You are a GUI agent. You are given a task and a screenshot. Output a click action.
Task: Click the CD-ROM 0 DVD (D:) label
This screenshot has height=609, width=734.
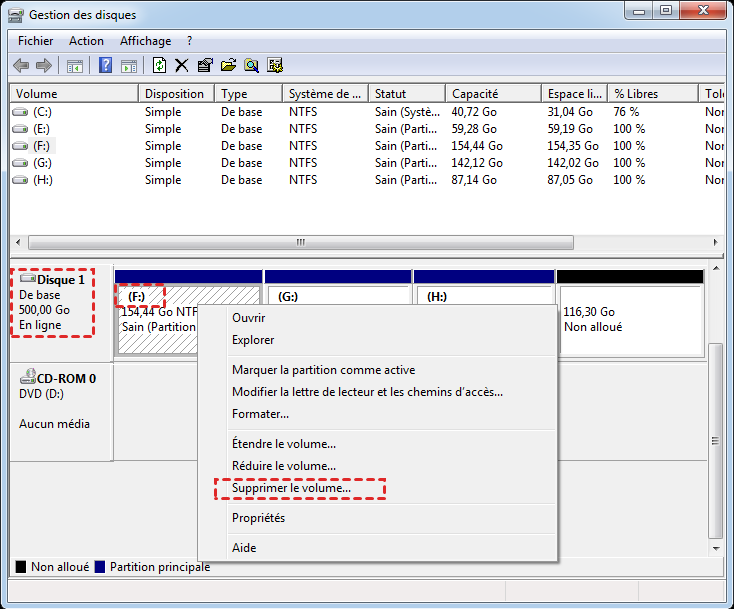click(x=41, y=394)
